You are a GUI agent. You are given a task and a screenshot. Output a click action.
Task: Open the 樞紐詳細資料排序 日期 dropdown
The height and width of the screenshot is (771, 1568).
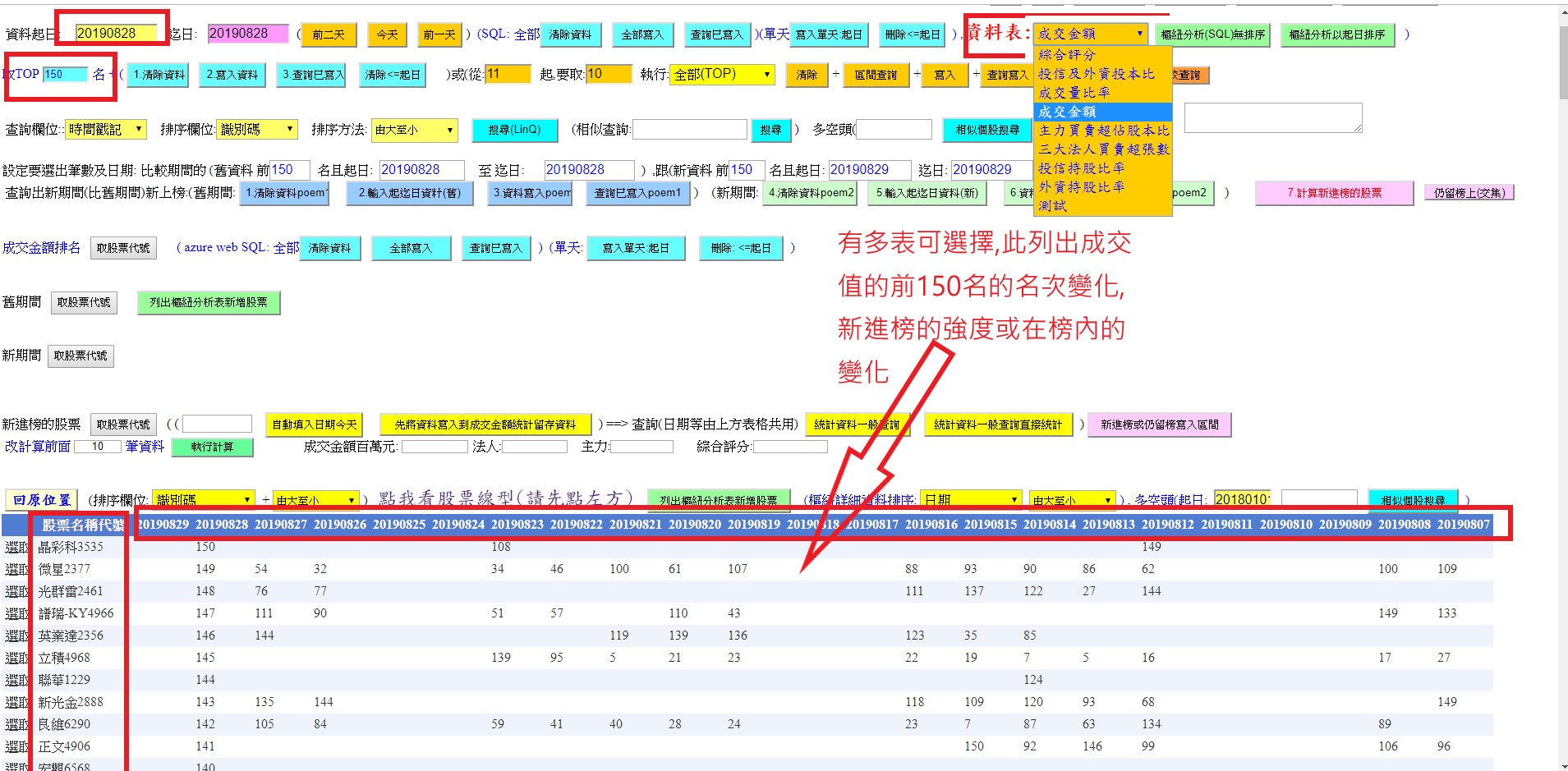click(973, 499)
